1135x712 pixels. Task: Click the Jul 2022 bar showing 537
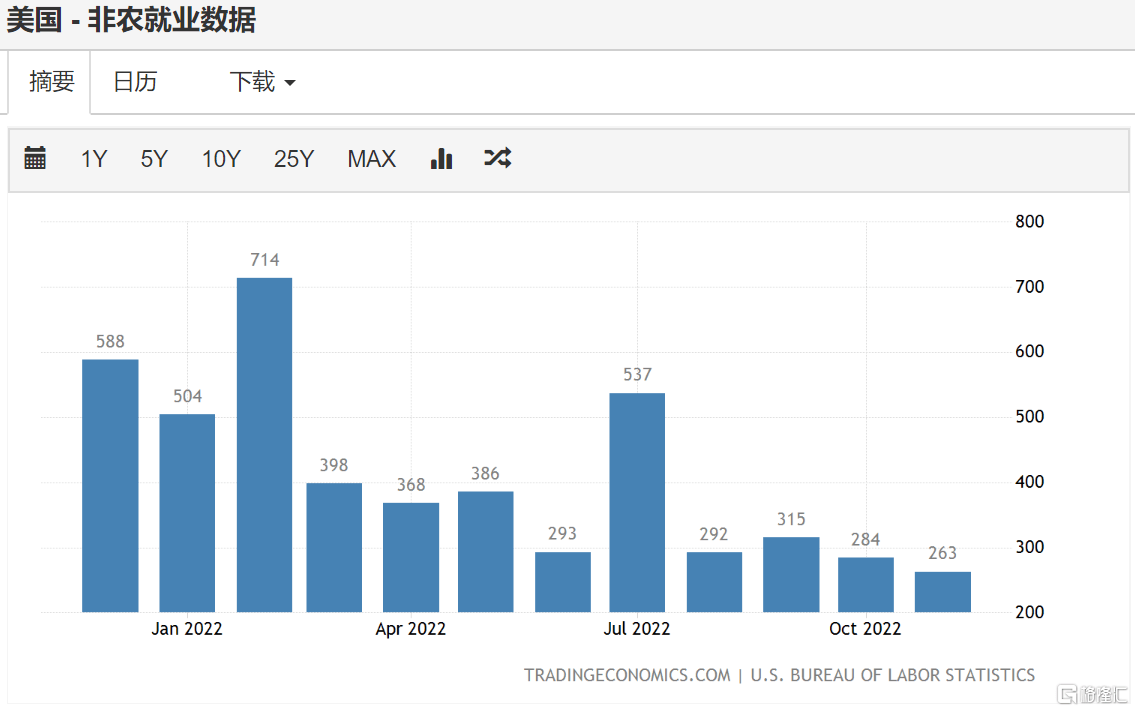point(637,500)
